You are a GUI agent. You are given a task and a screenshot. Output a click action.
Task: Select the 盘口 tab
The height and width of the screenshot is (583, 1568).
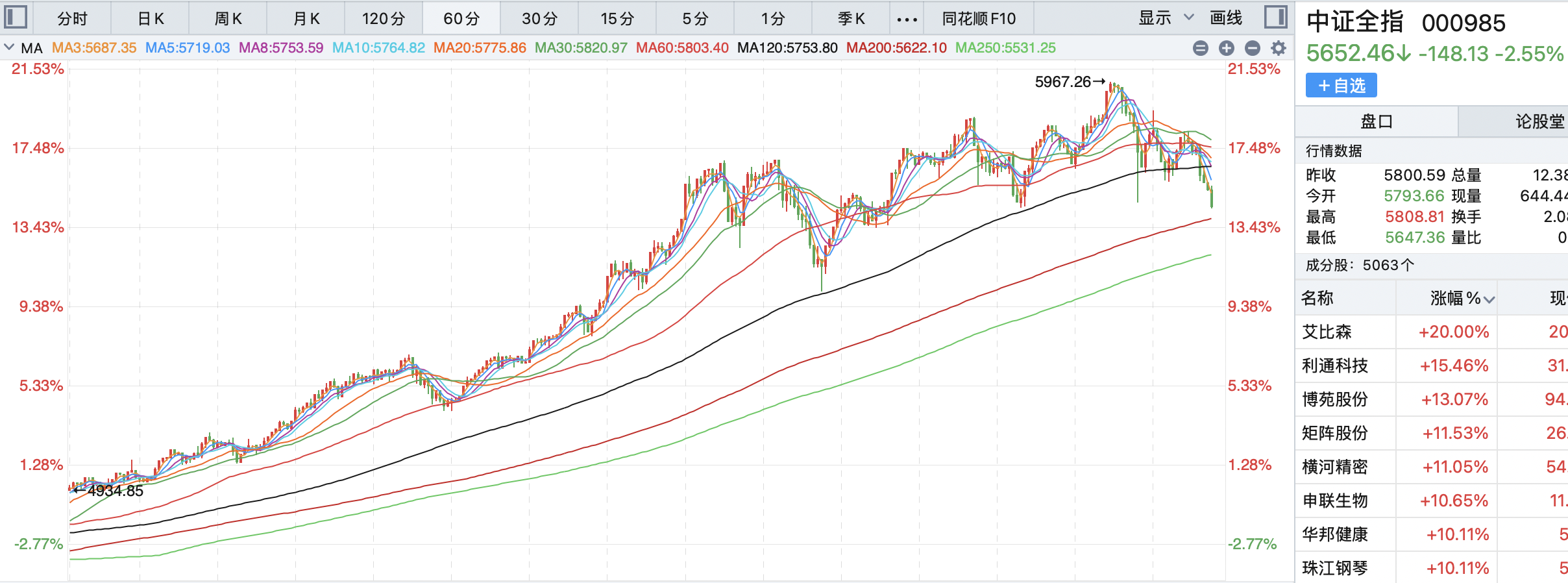(1377, 121)
